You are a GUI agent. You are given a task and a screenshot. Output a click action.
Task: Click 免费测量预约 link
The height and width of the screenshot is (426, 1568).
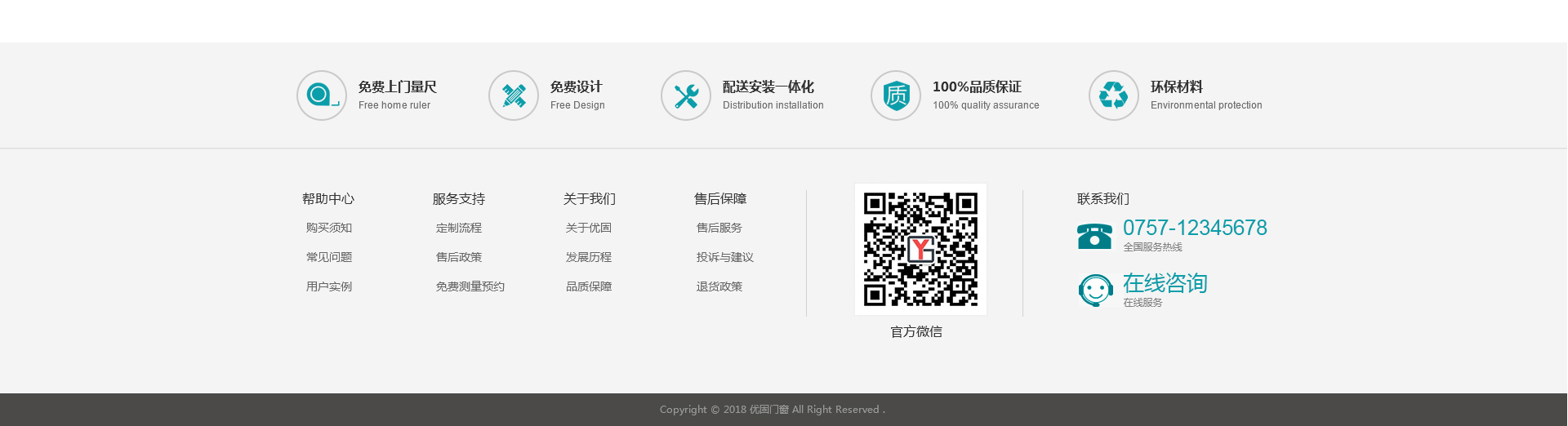click(x=470, y=286)
